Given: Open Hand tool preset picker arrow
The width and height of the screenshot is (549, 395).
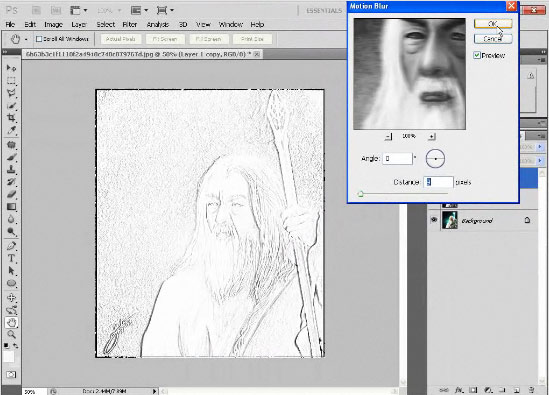Looking at the screenshot, I should (x=26, y=39).
